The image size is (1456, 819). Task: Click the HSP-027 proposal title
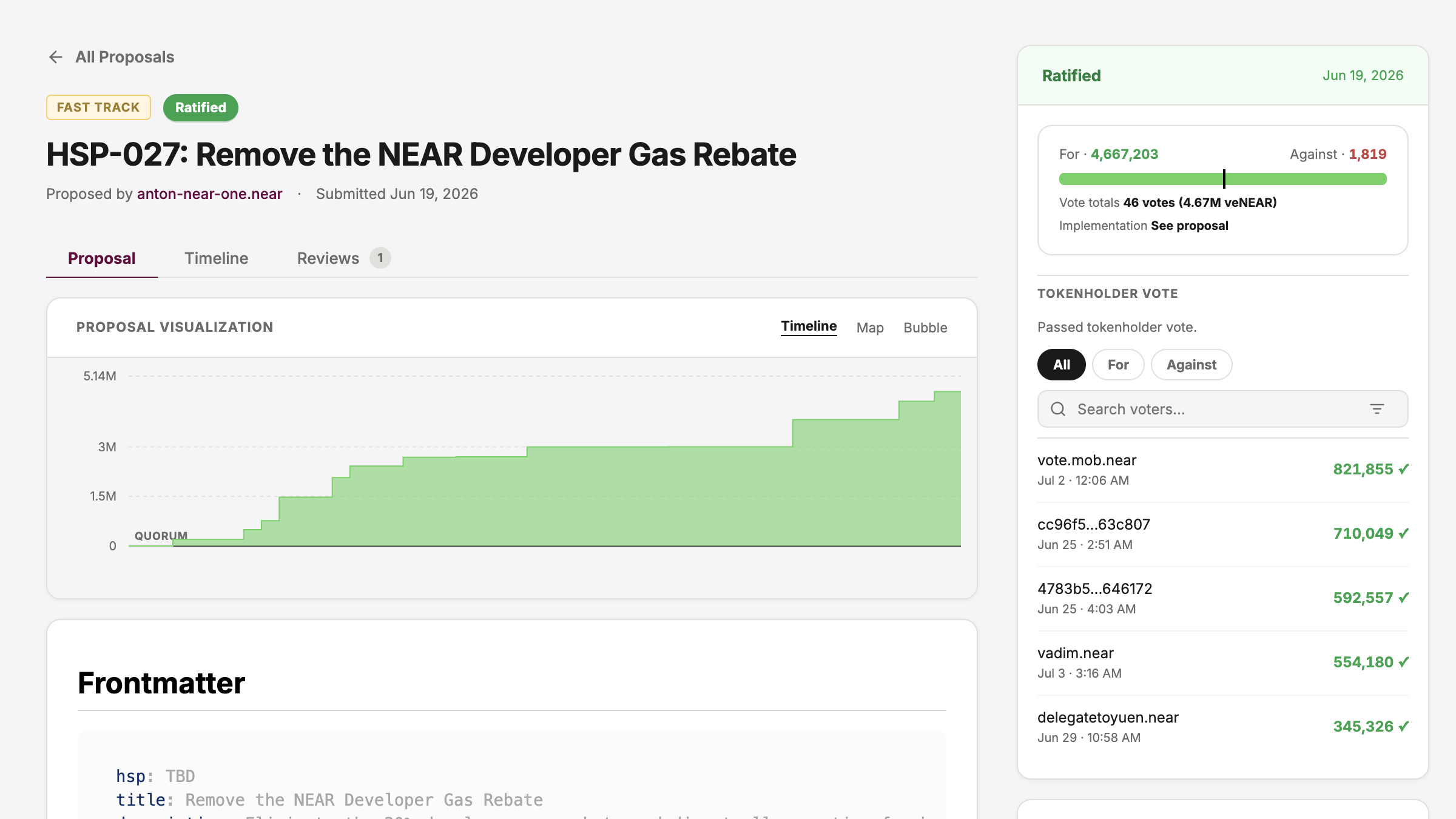(421, 155)
